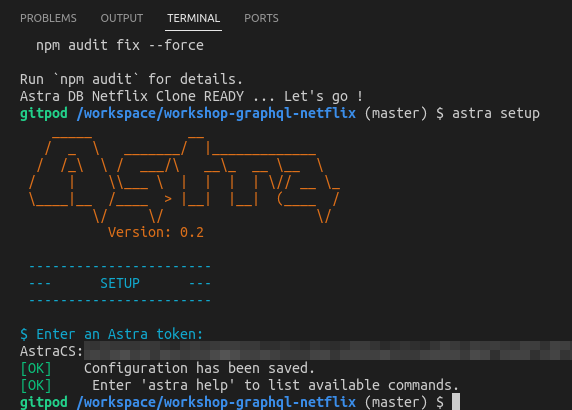
Task: Select the TERMINAL tab
Action: tap(193, 18)
